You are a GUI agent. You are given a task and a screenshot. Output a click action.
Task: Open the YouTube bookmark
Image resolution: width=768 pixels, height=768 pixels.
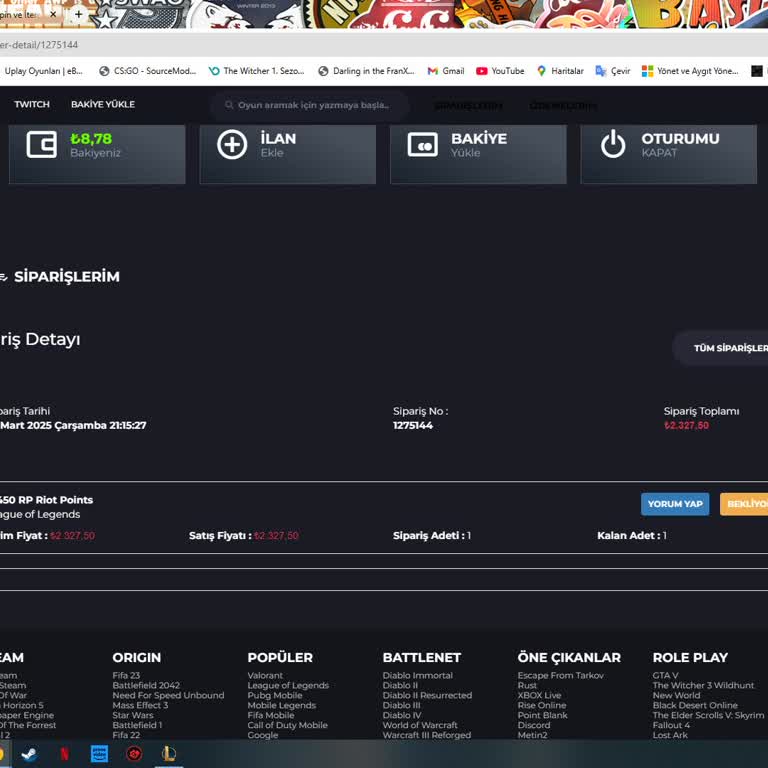point(500,71)
